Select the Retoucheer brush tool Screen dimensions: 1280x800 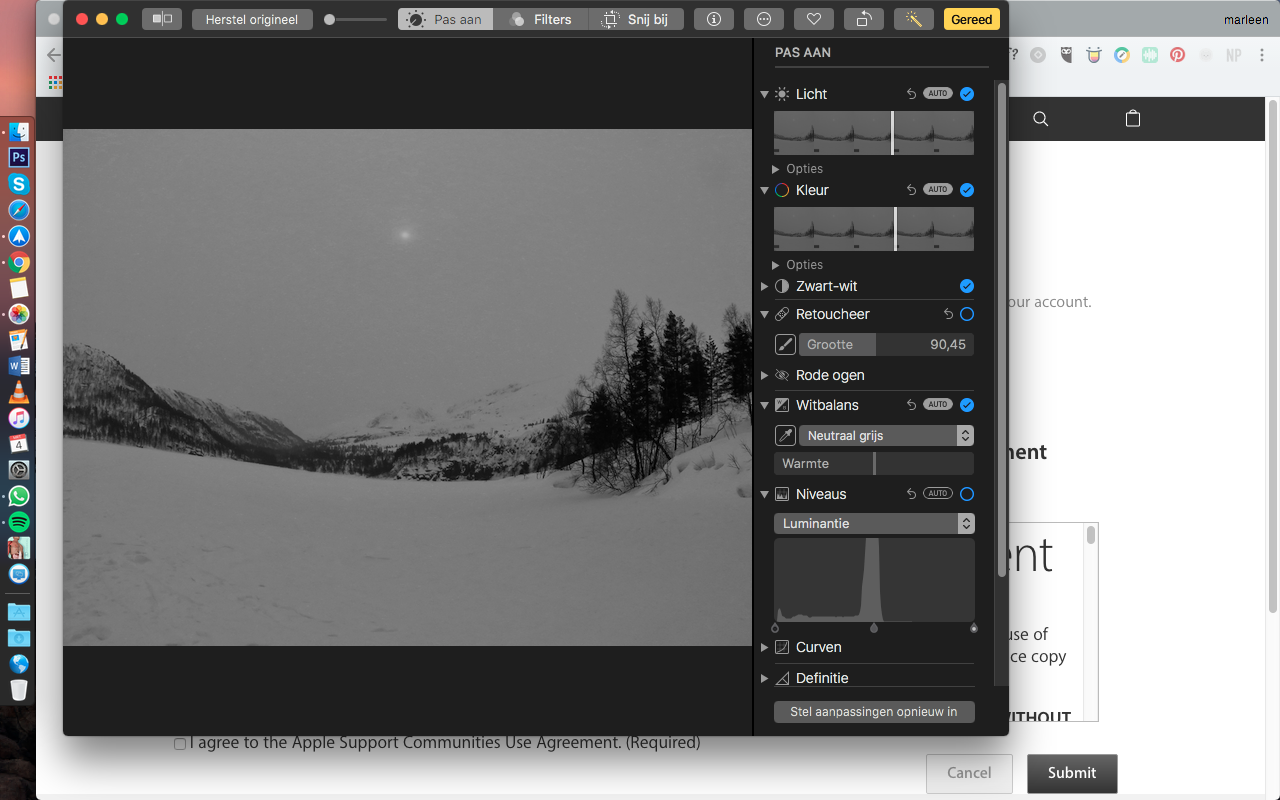[x=785, y=345]
